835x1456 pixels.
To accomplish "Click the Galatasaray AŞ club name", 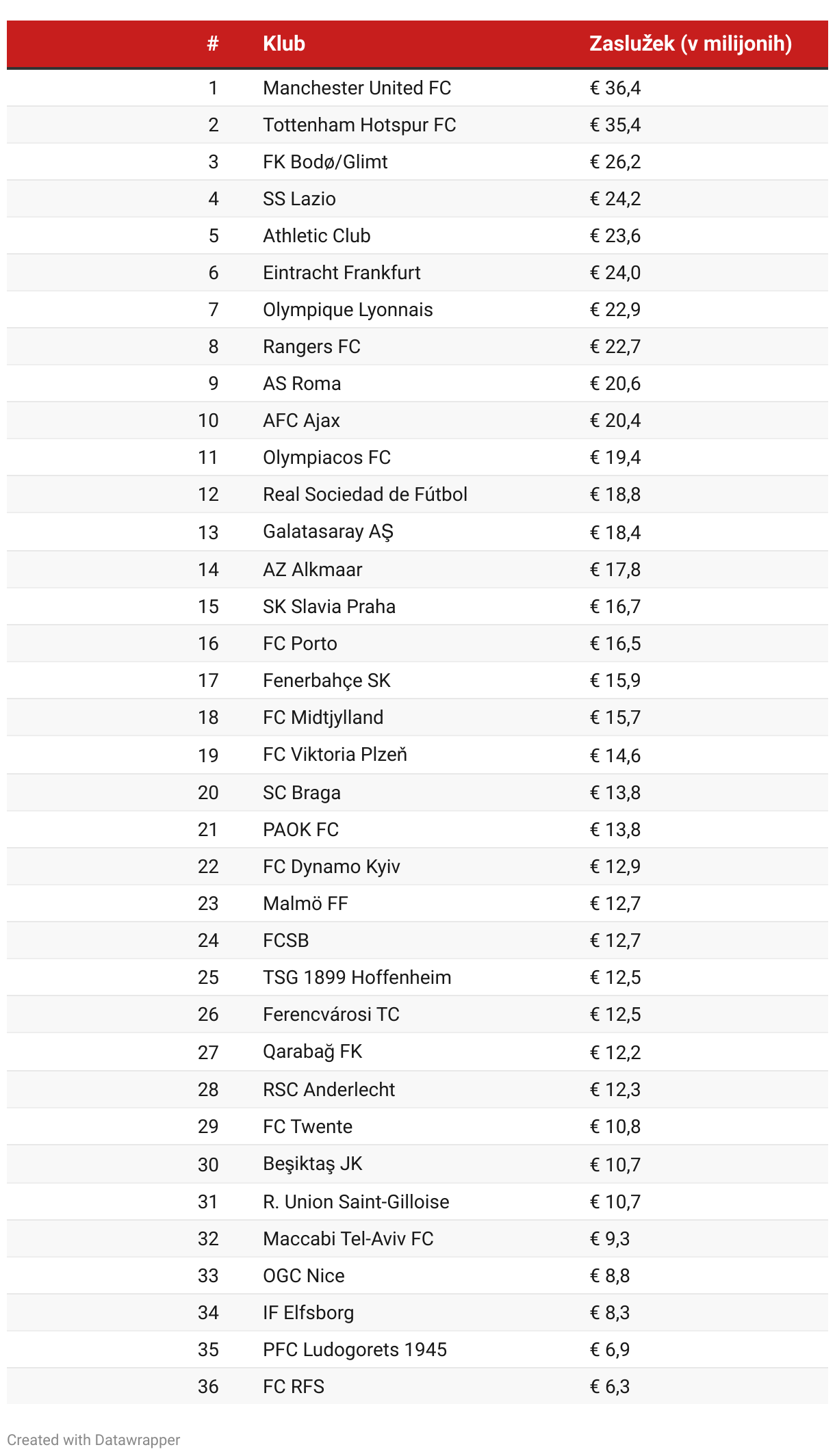I will (328, 532).
